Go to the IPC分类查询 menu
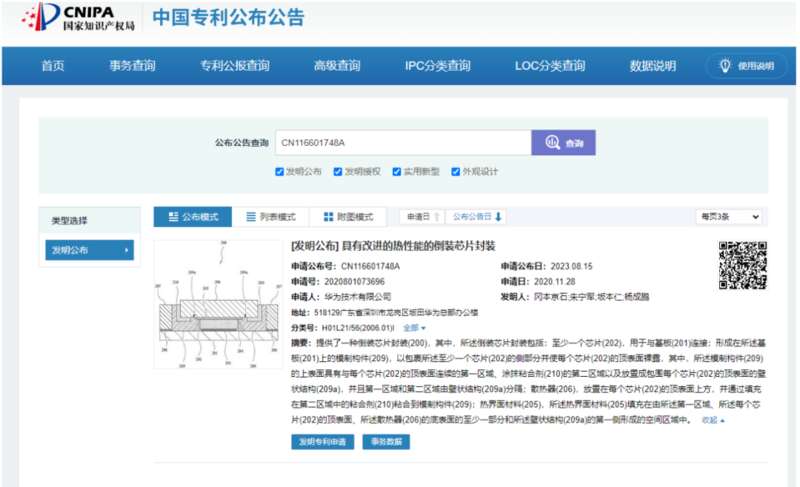The width and height of the screenshot is (800, 487). click(437, 66)
